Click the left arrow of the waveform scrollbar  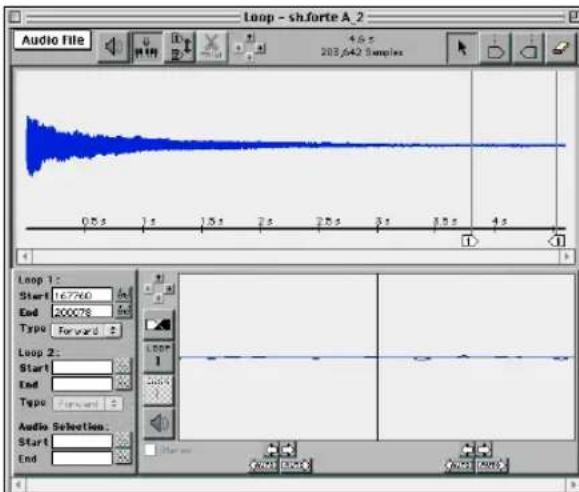[25, 256]
